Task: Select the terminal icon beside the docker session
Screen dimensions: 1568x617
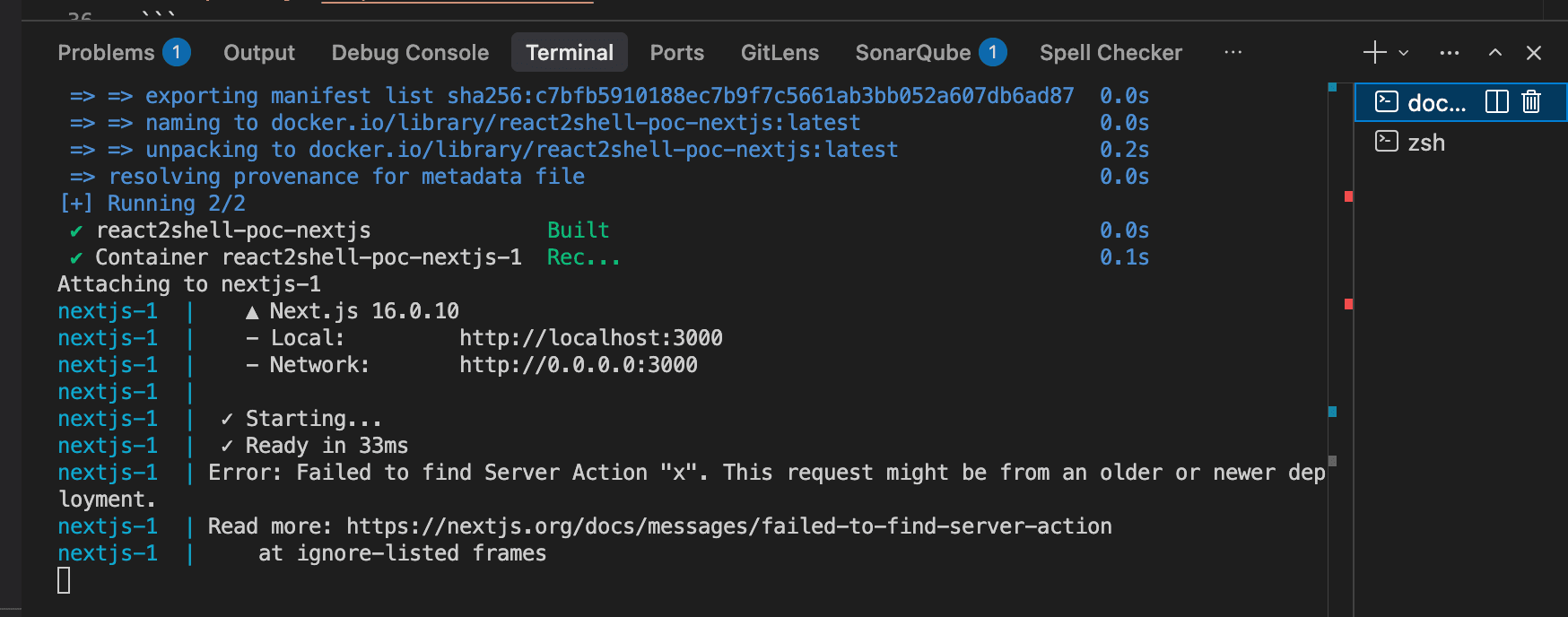Action: (1385, 102)
